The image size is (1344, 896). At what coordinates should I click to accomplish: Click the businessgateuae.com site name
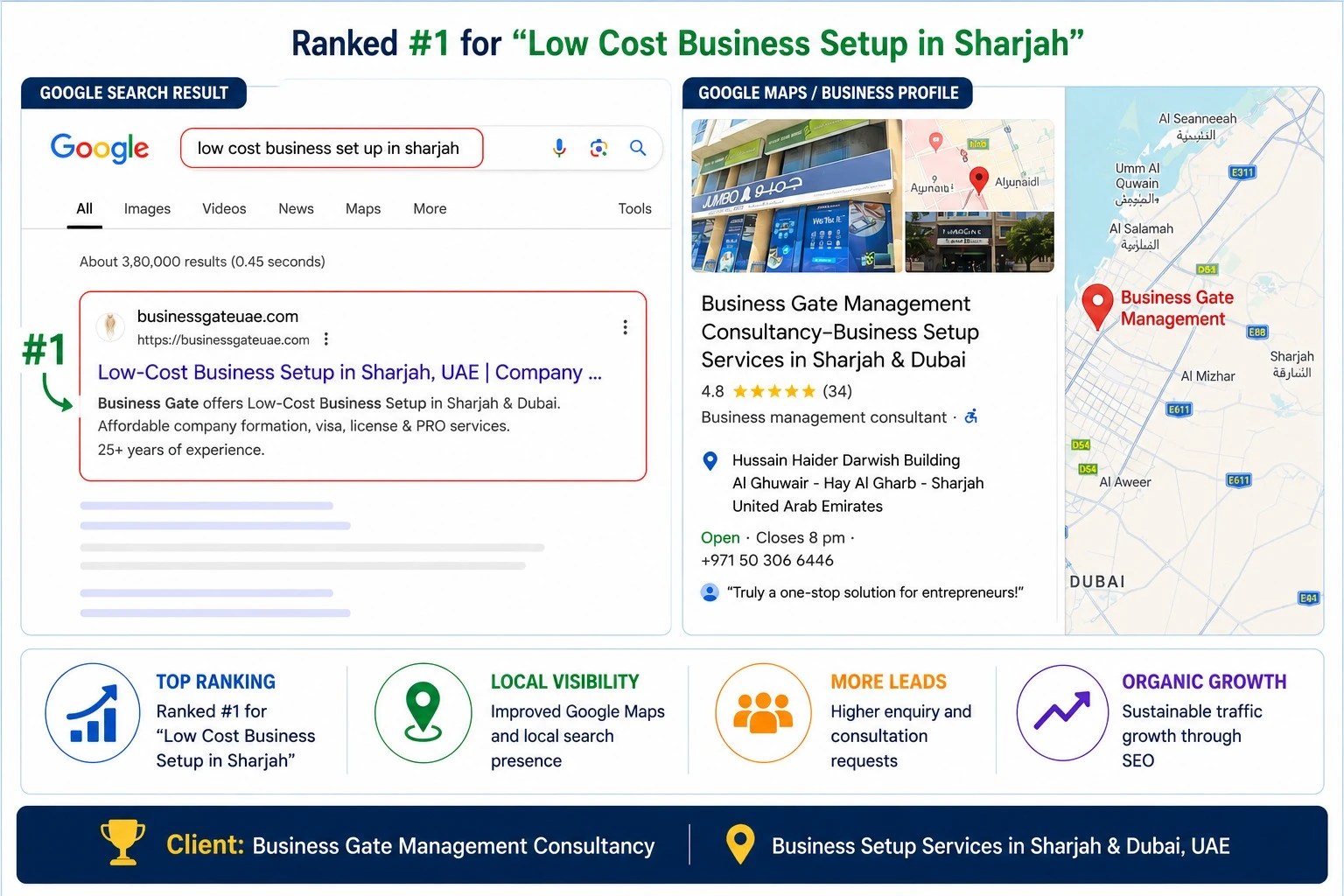(218, 317)
